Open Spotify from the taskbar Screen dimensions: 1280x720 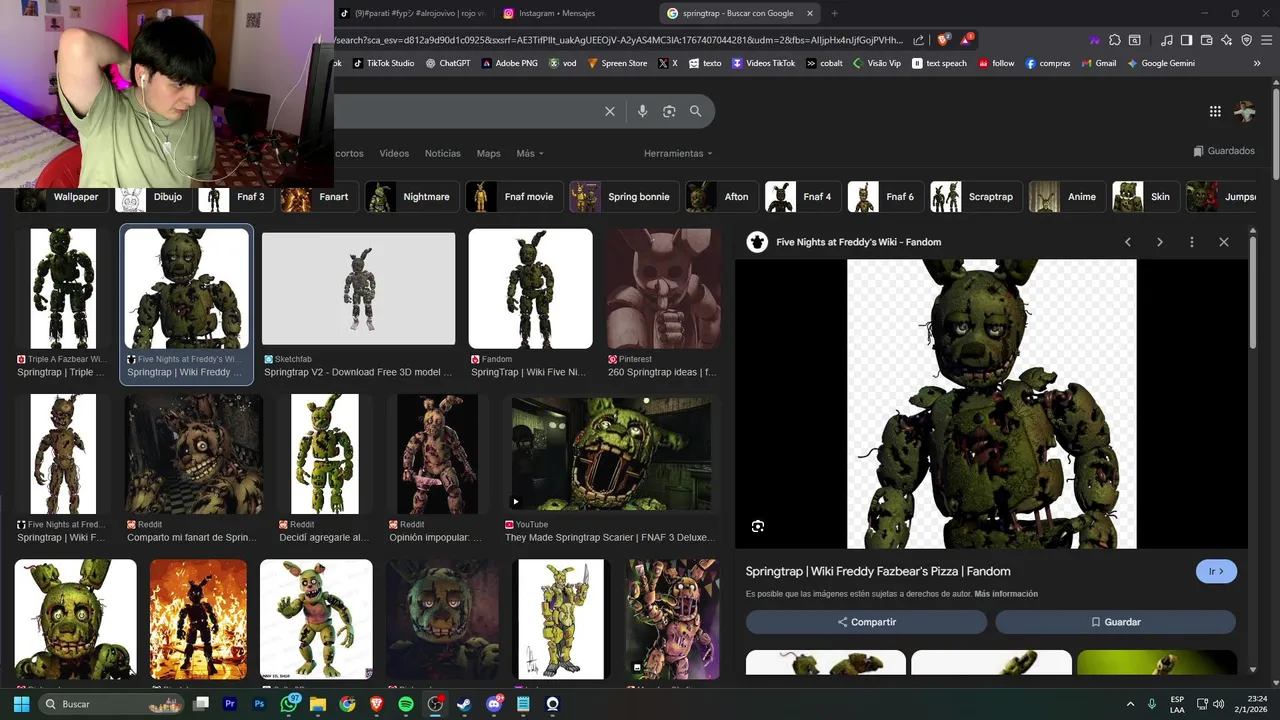click(x=405, y=704)
